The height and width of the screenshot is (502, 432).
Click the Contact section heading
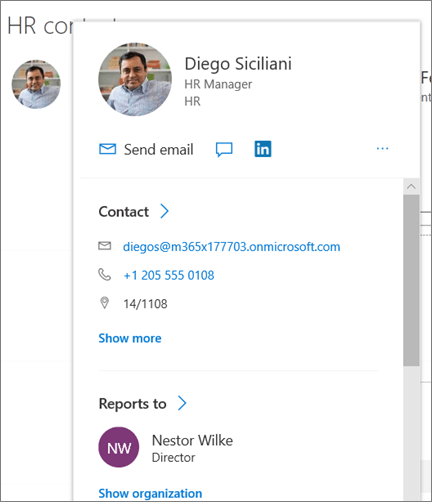click(x=124, y=212)
